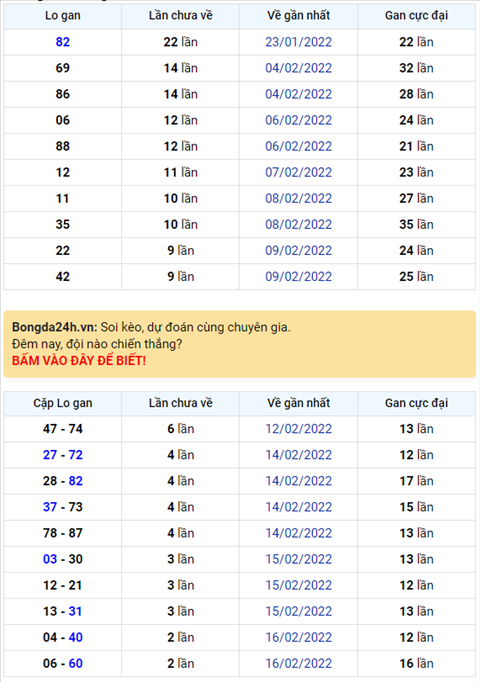Click the pair 28 - 82

[x=63, y=481]
